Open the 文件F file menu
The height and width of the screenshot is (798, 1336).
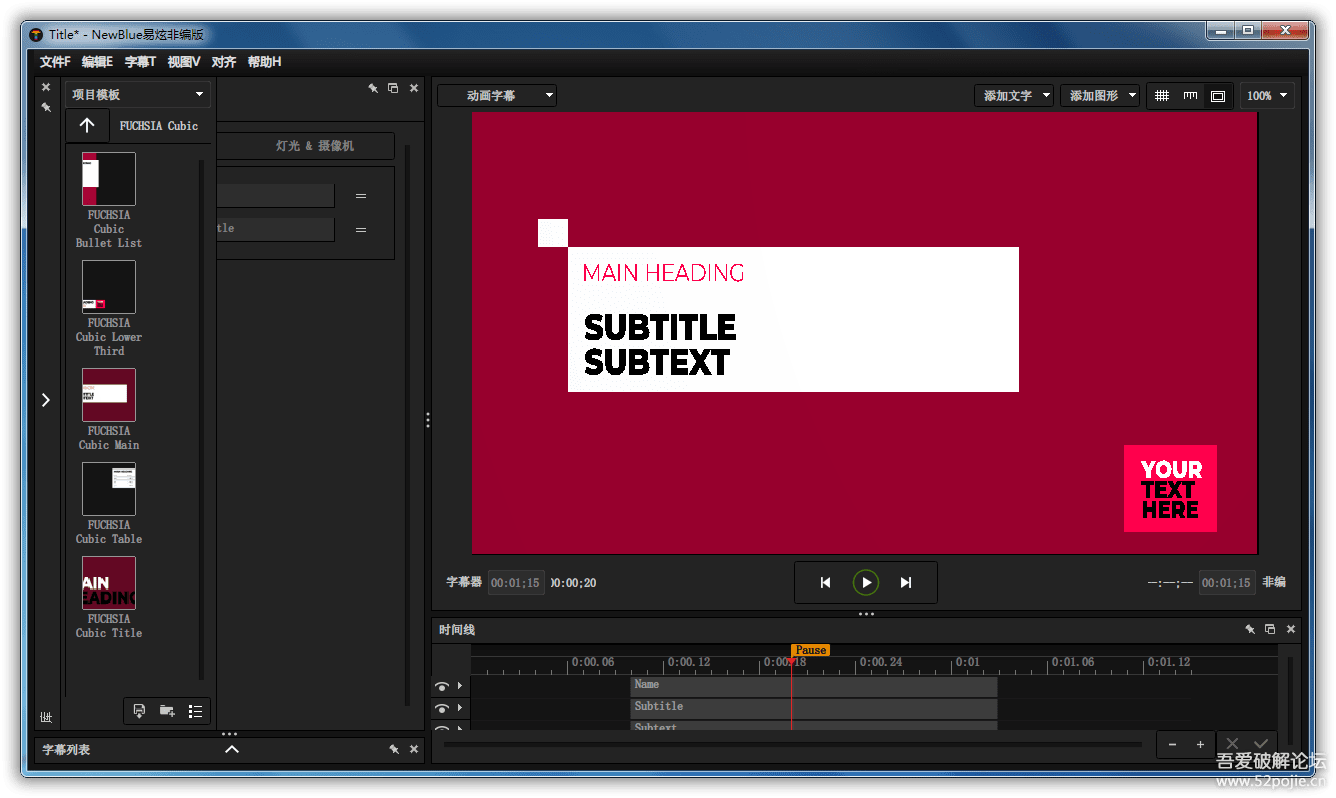(x=55, y=62)
